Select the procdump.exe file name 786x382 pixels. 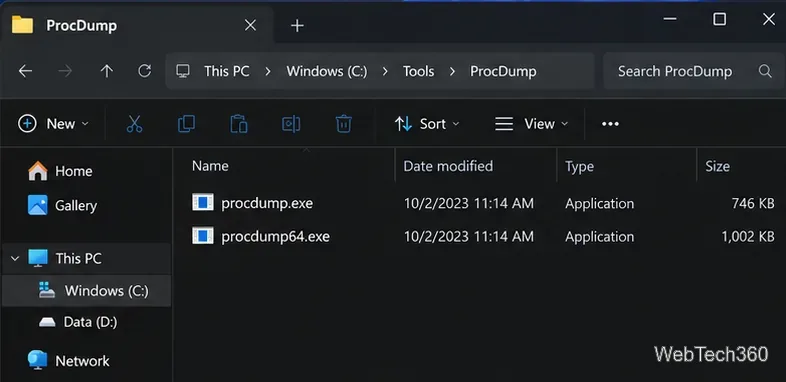pos(267,203)
